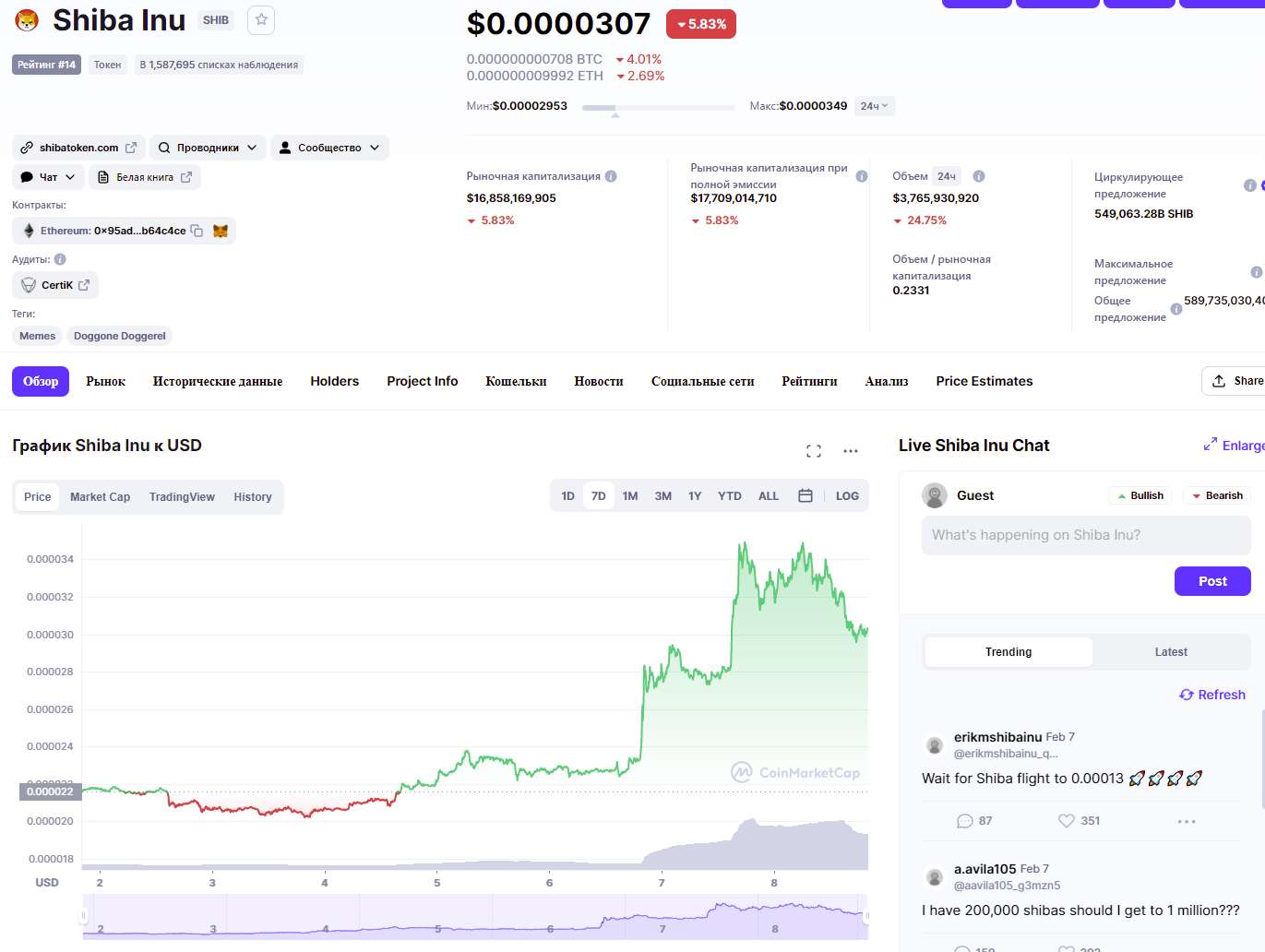Open the Исторические данные tab

click(218, 381)
